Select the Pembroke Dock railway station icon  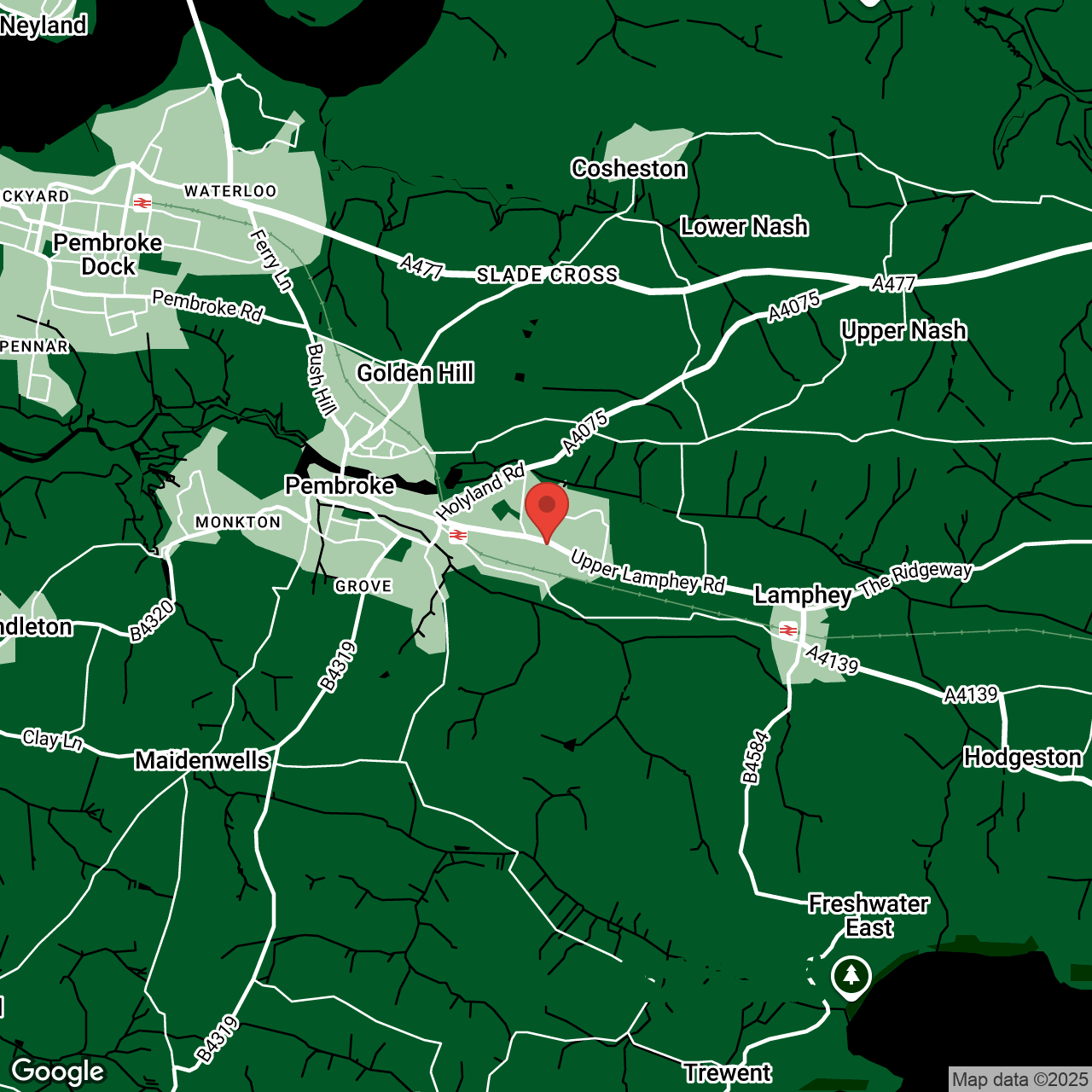click(x=142, y=203)
